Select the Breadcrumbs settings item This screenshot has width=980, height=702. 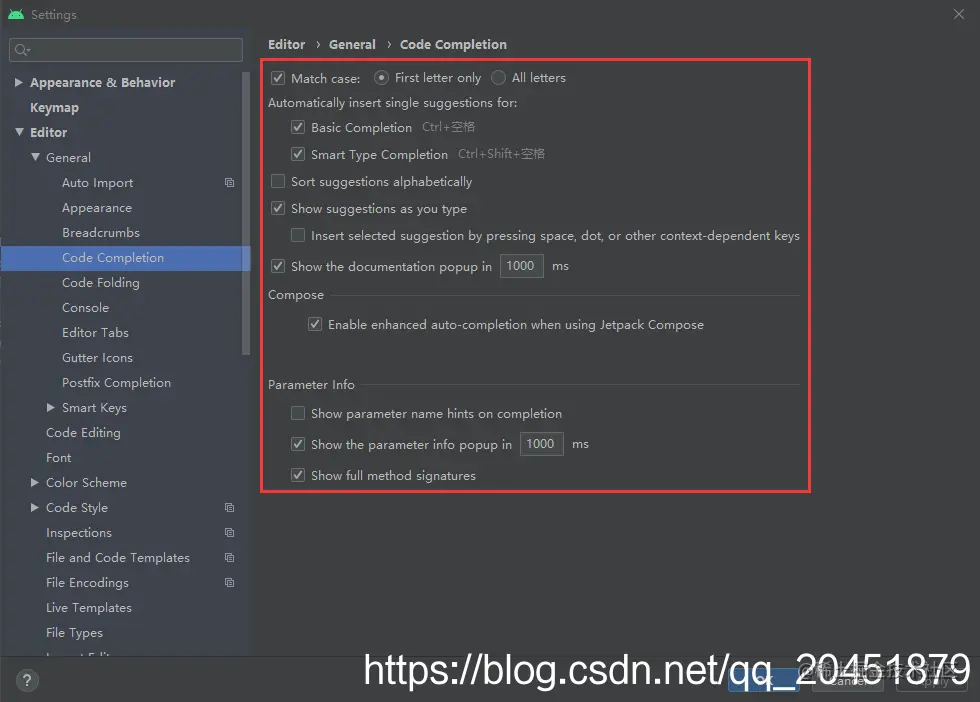pos(101,233)
